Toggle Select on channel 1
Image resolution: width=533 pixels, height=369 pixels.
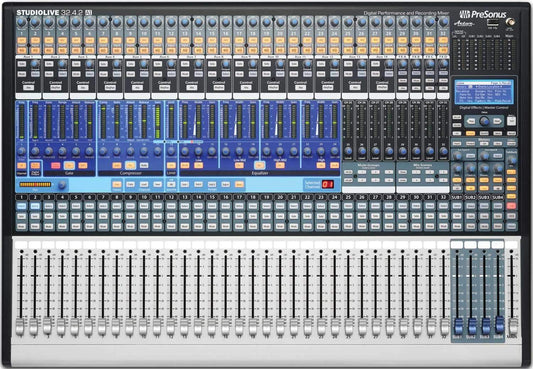21,206
